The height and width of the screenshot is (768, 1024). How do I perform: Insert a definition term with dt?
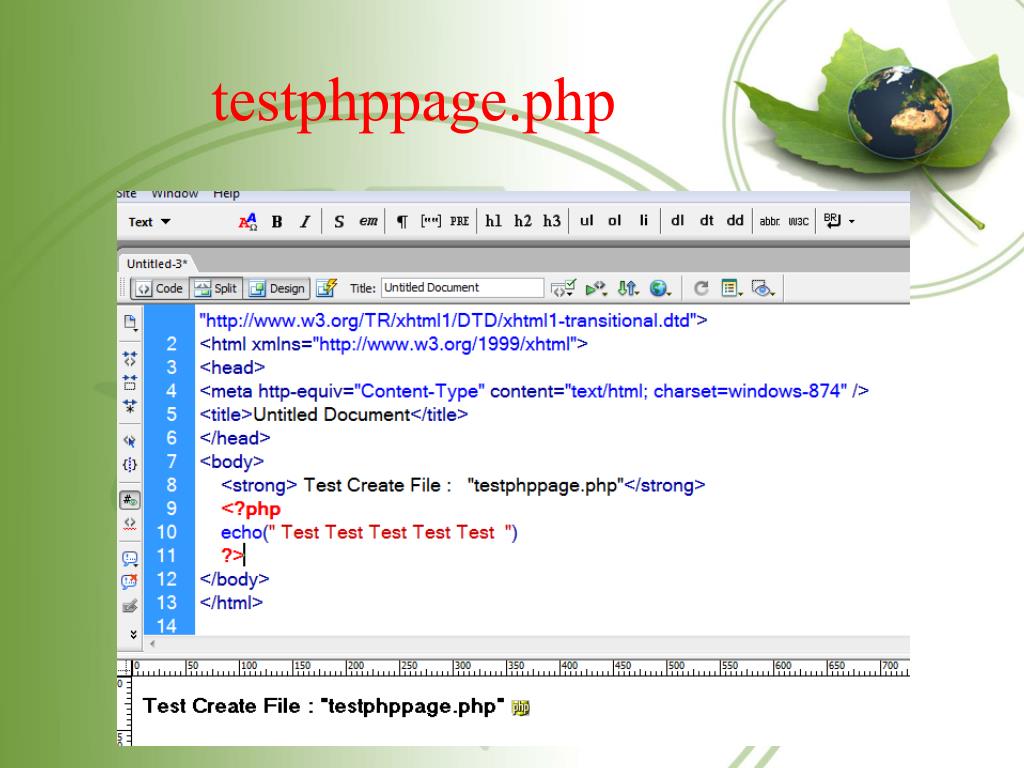pos(706,221)
